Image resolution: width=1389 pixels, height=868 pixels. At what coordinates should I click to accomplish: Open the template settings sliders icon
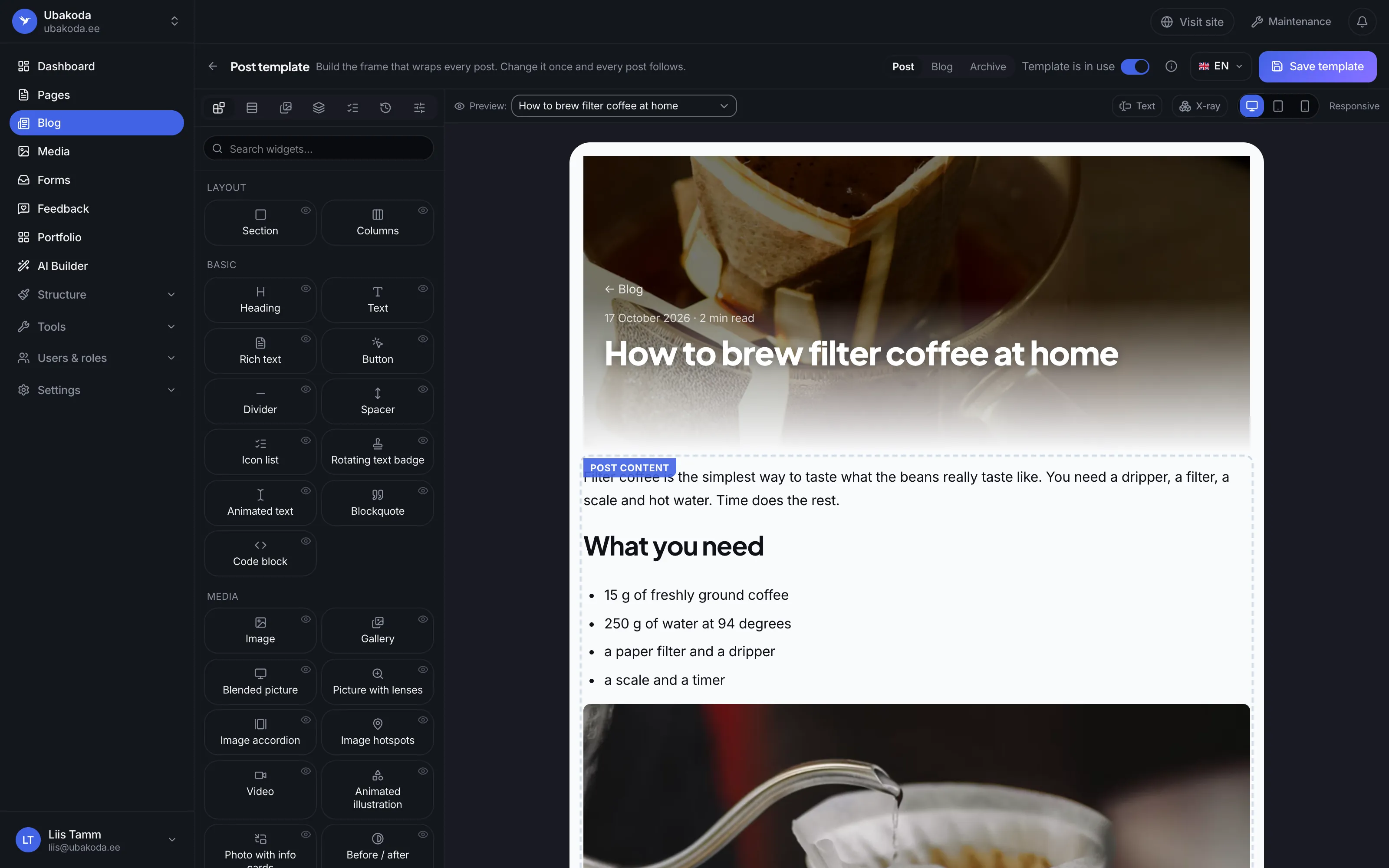pos(420,107)
